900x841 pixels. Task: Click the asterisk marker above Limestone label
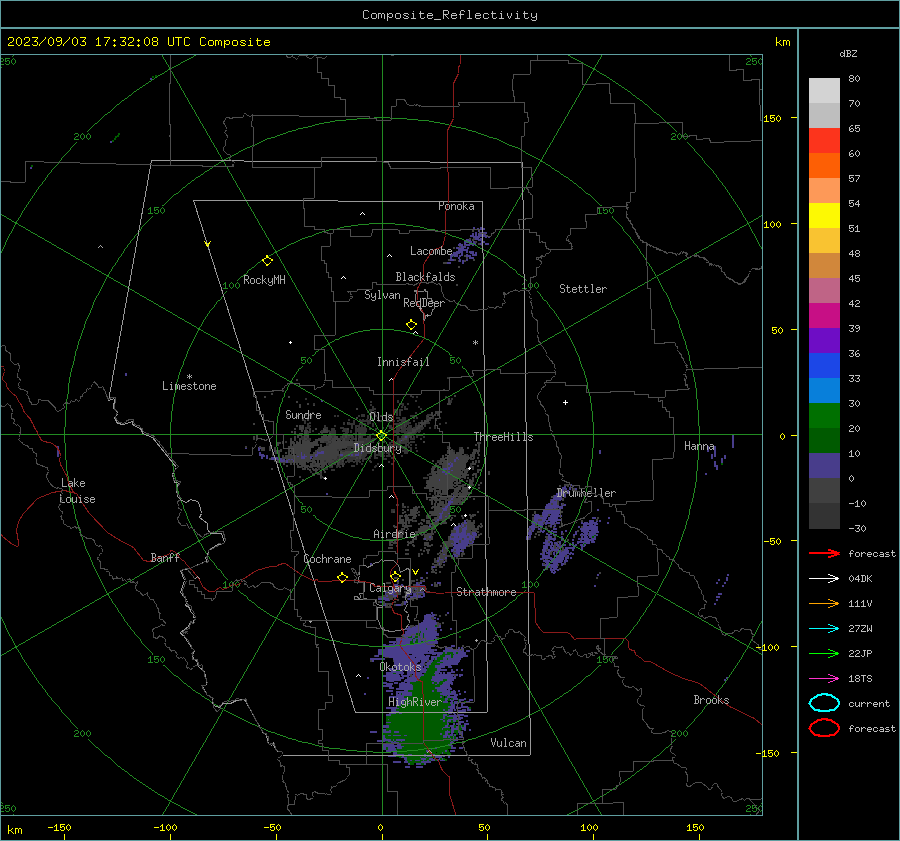point(189,377)
